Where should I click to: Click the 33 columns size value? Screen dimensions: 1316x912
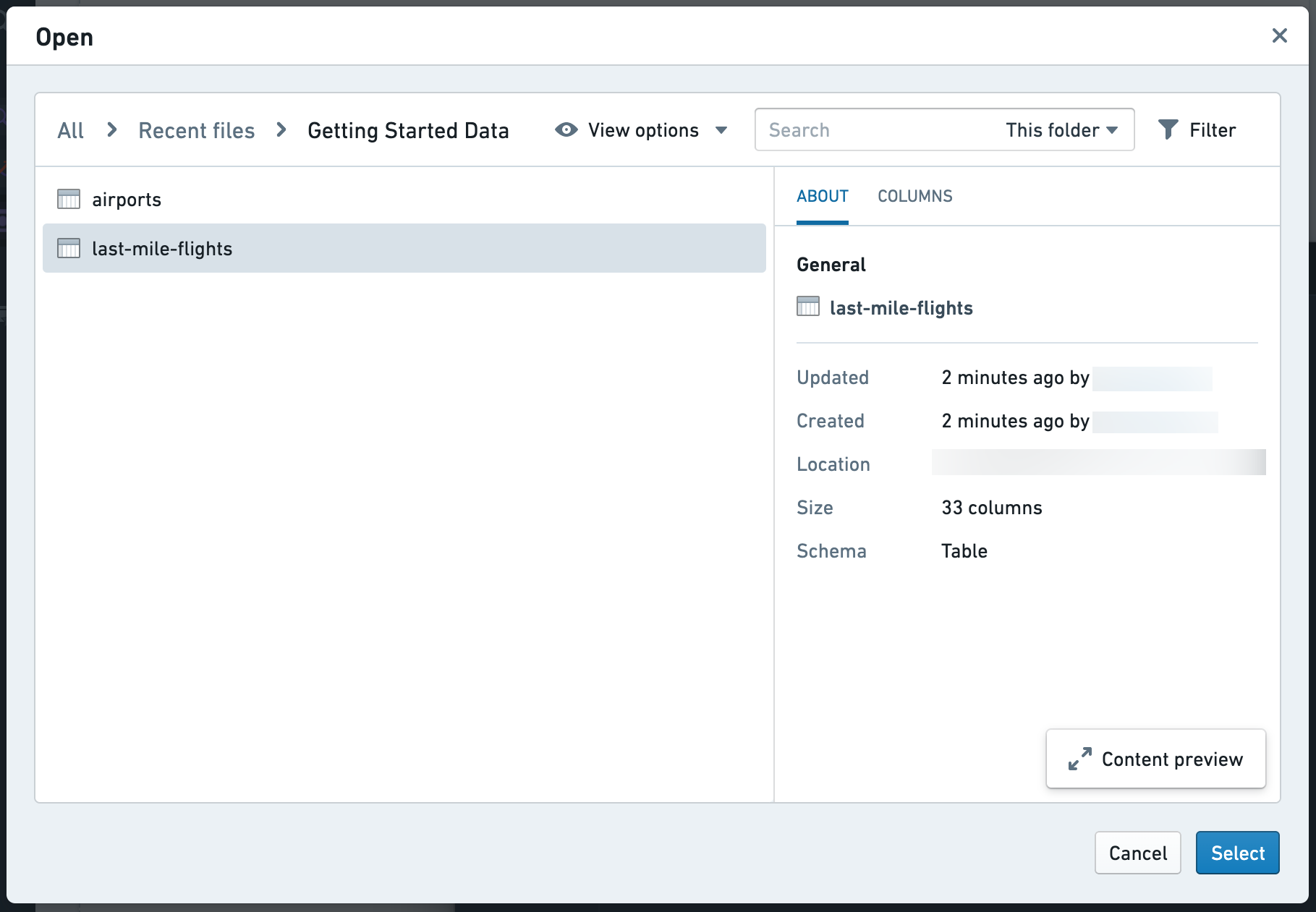coord(991,508)
